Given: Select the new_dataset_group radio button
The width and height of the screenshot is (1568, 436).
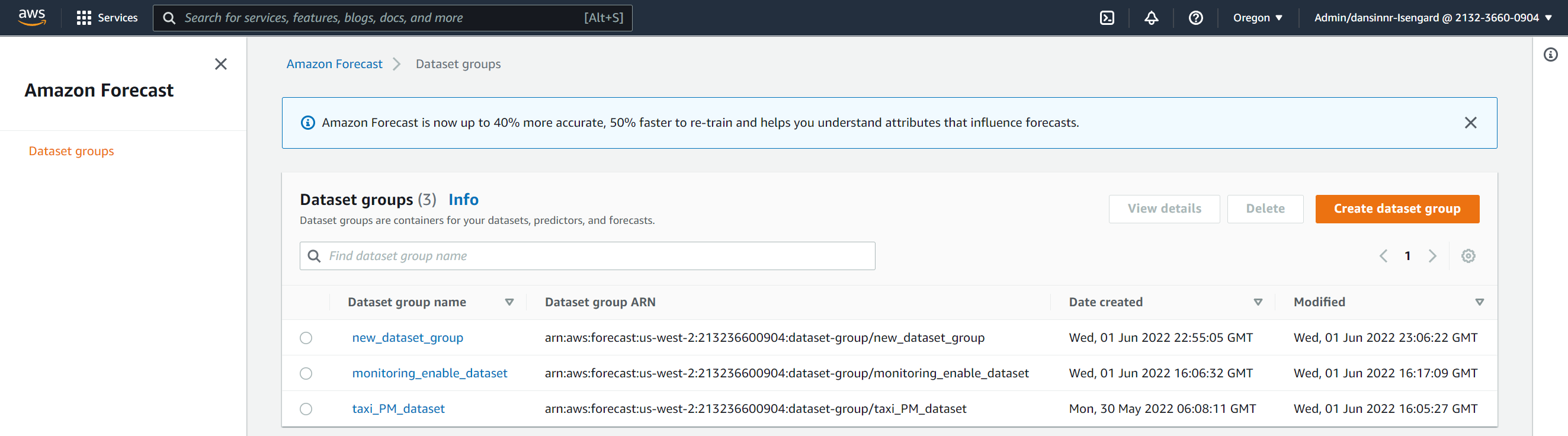Looking at the screenshot, I should pyautogui.click(x=306, y=338).
